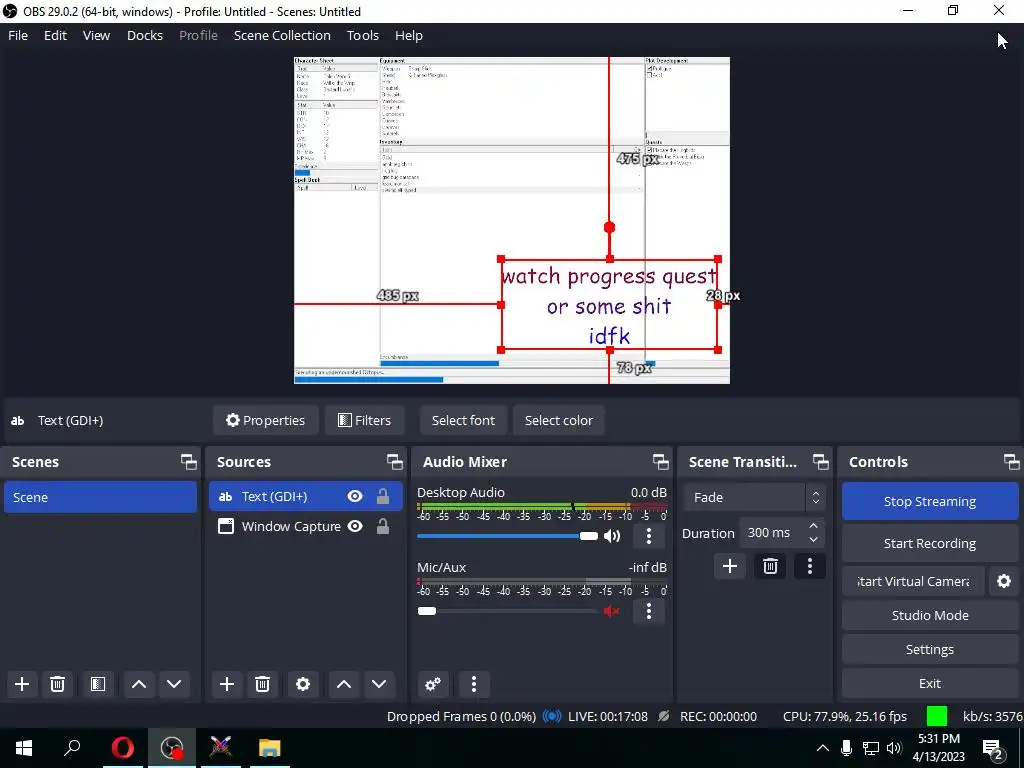Open the Docks menu
The image size is (1024, 768).
pyautogui.click(x=144, y=35)
